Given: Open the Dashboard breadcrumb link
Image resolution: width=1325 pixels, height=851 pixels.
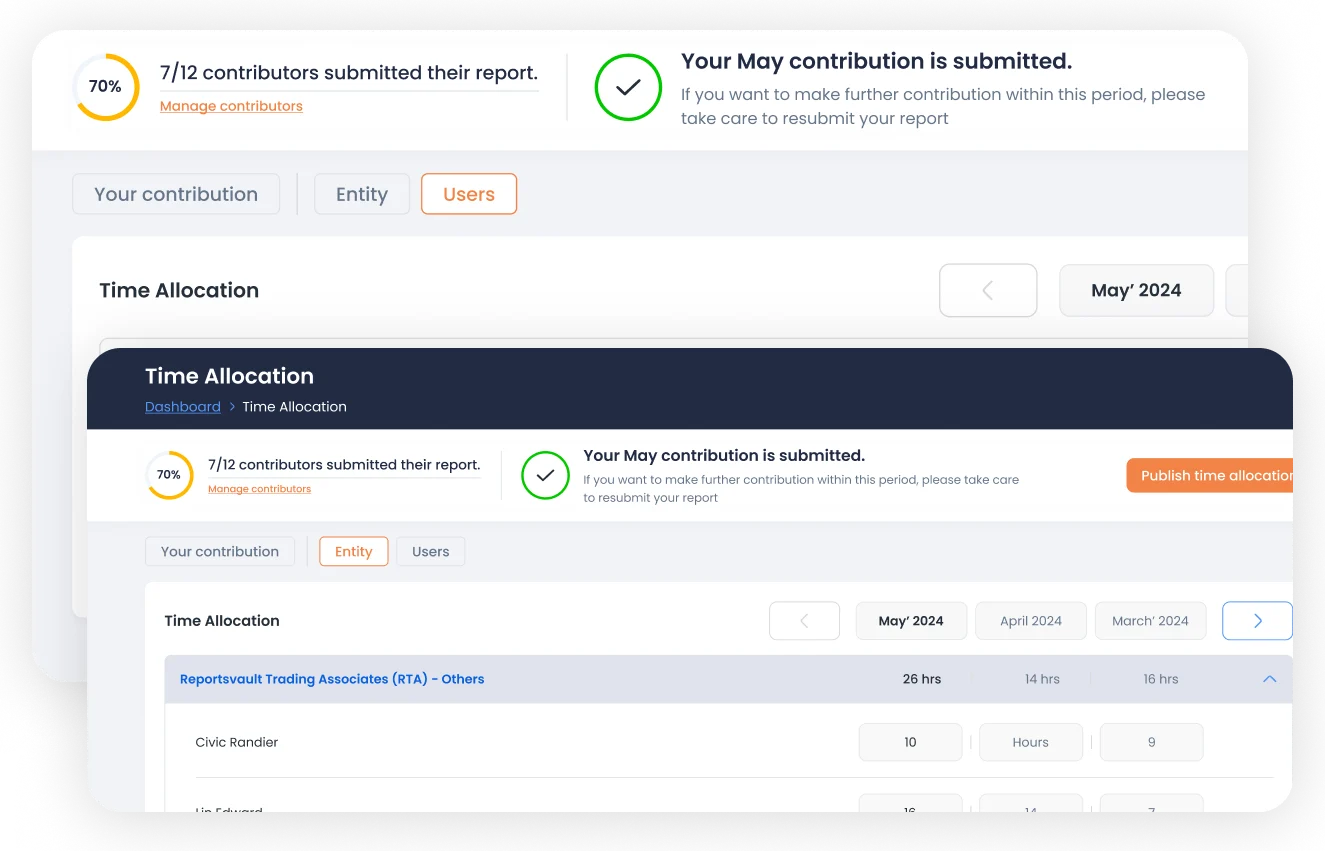Looking at the screenshot, I should point(183,407).
